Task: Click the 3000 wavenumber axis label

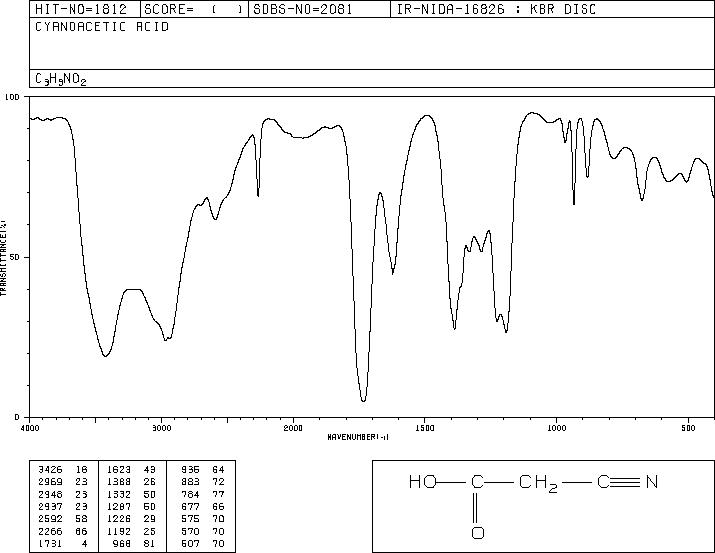Action: (x=161, y=428)
